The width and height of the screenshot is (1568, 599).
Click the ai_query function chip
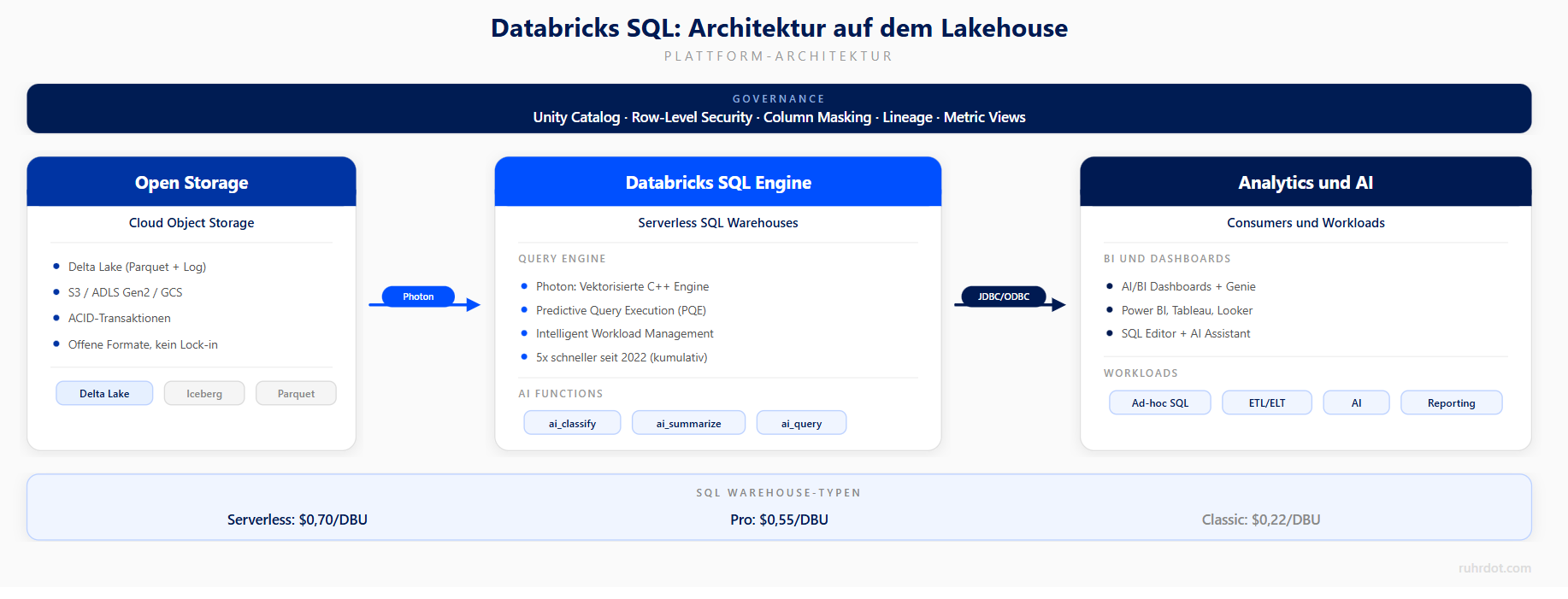(801, 423)
